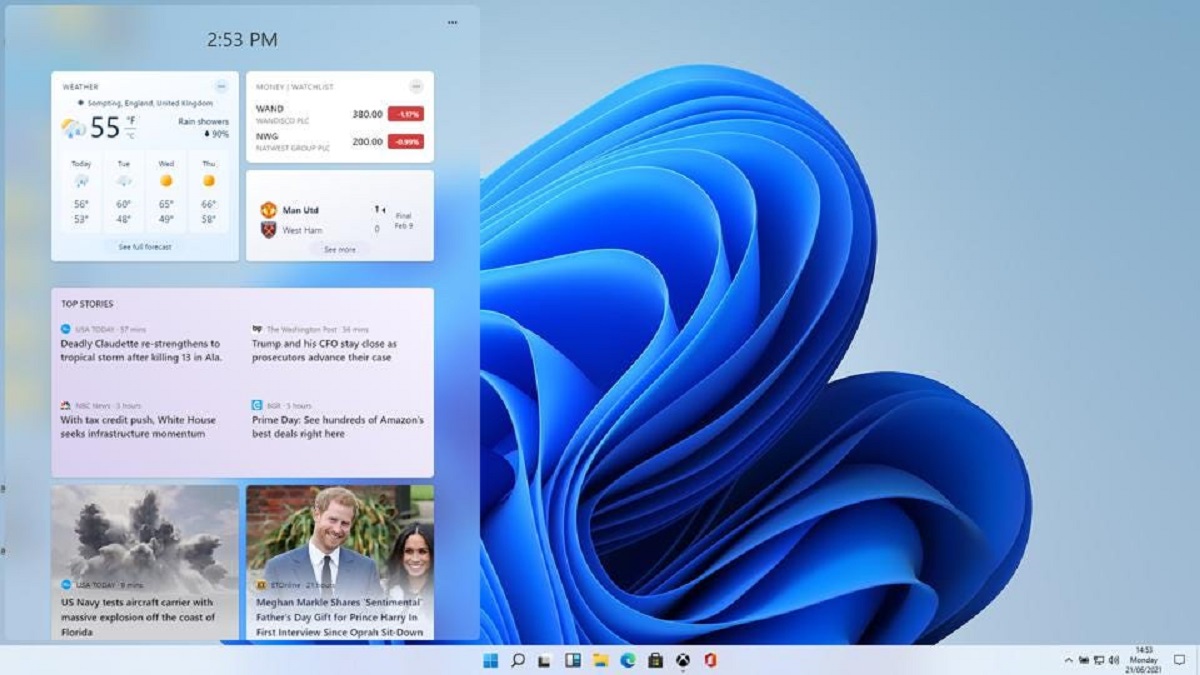
Task: Click the West Ham club crest
Action: pos(268,230)
